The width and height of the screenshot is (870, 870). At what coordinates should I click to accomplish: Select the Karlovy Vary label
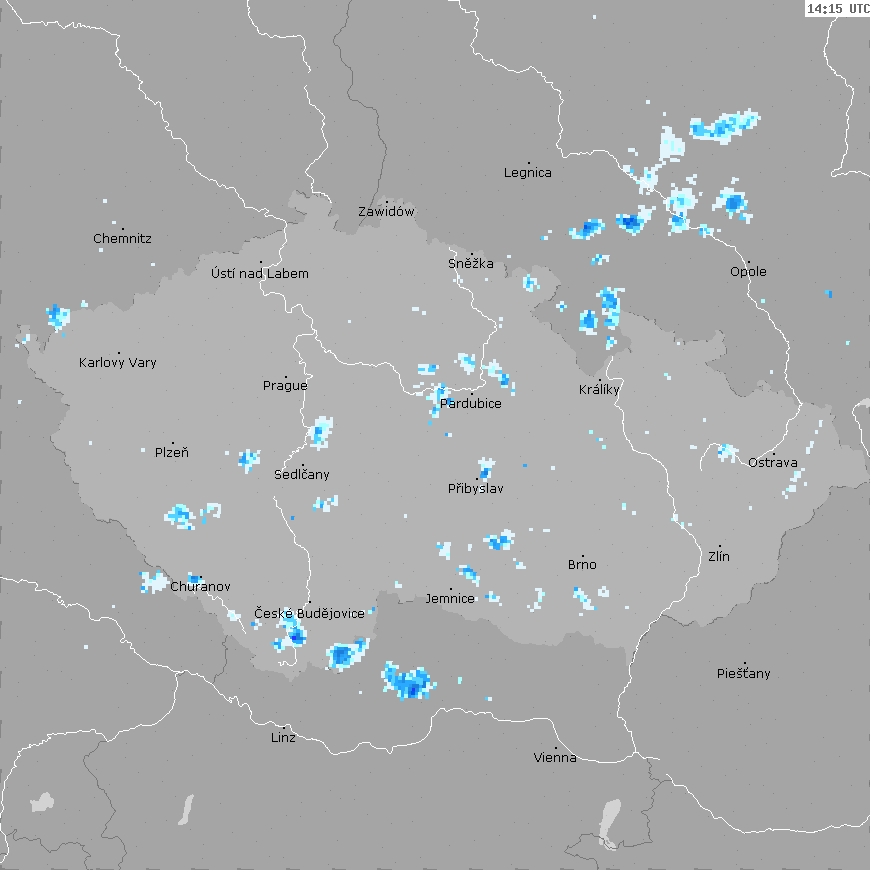tap(118, 363)
